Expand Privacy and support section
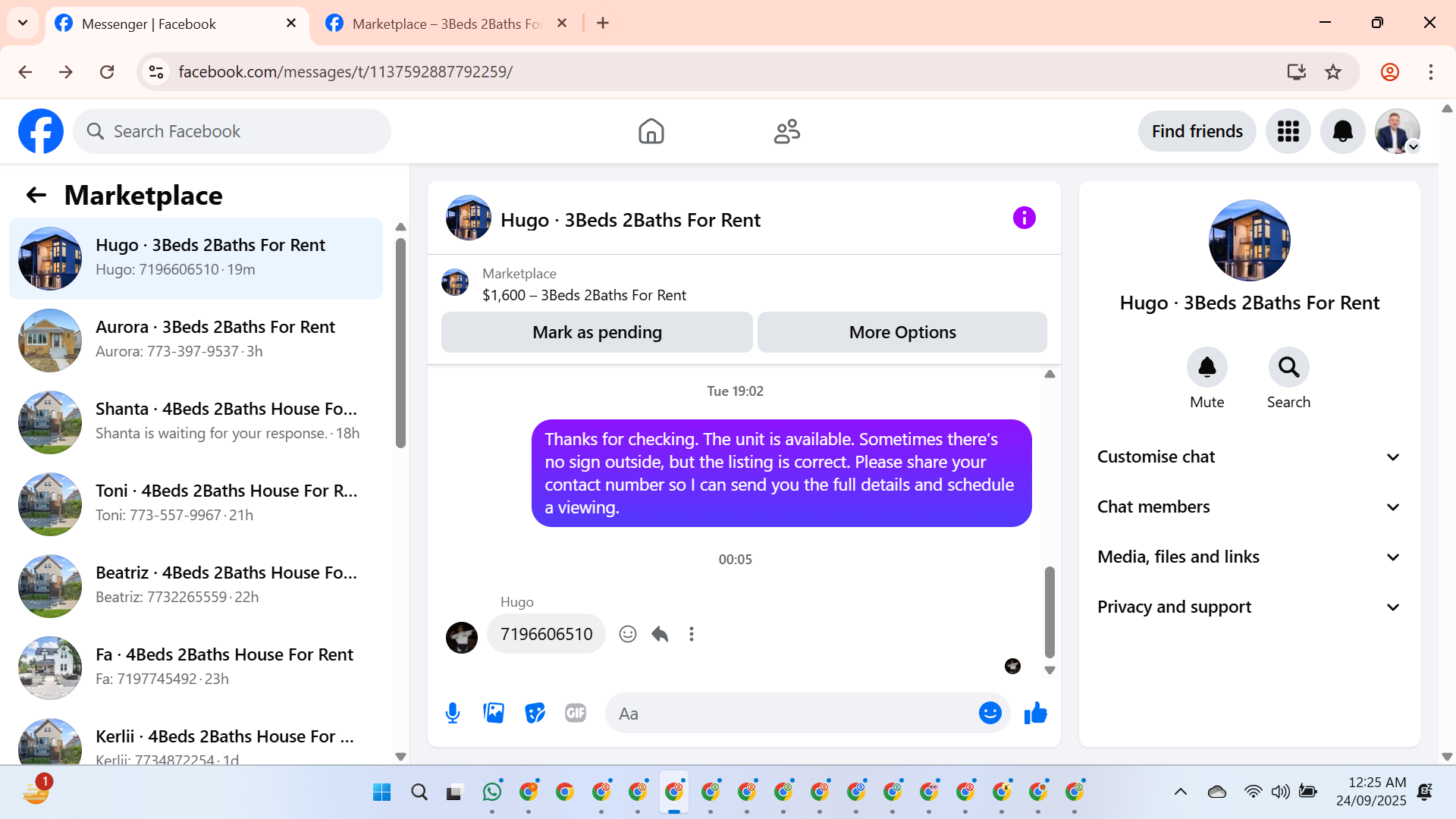Image resolution: width=1456 pixels, height=819 pixels. click(1249, 607)
